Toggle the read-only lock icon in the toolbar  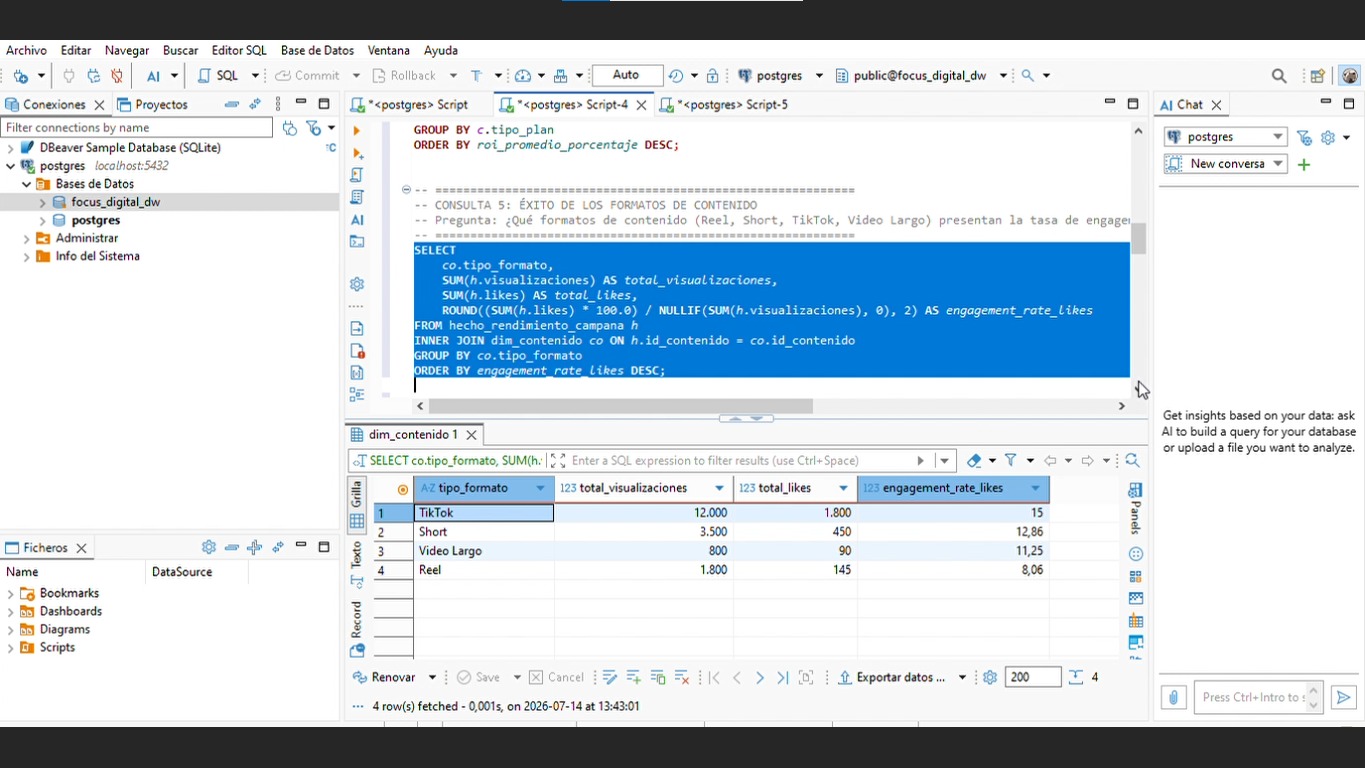click(712, 76)
